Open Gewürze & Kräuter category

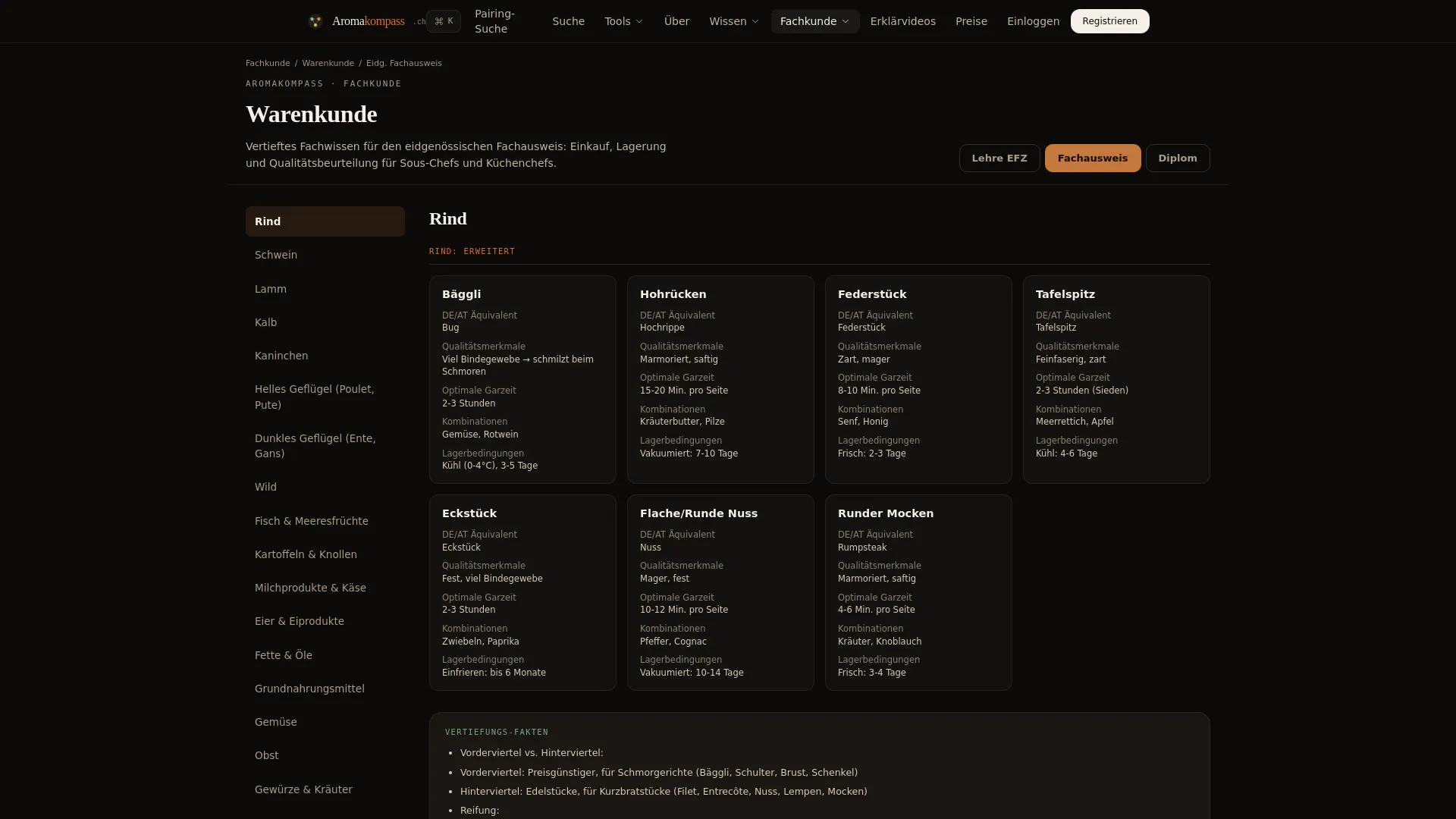(x=325, y=789)
